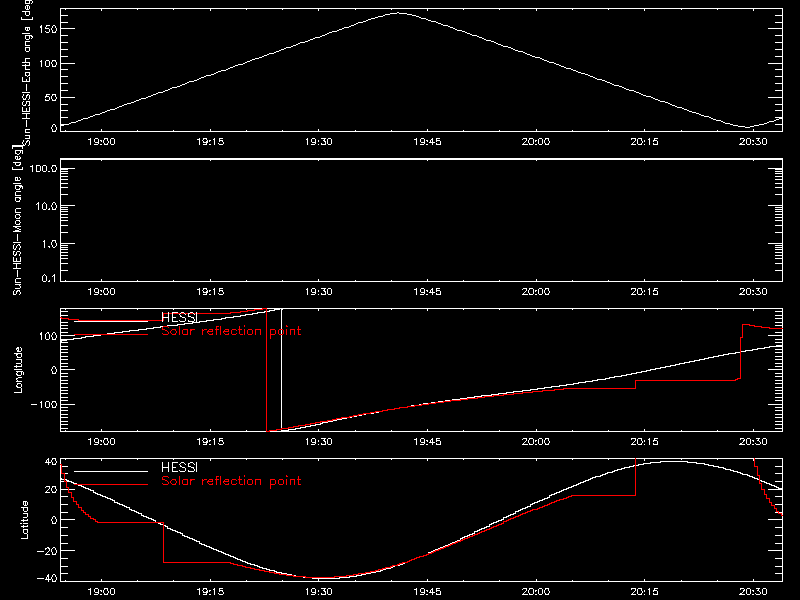Click the white vertical longitude wrap line
Image resolution: width=800 pixels, height=600 pixels.
click(x=282, y=370)
